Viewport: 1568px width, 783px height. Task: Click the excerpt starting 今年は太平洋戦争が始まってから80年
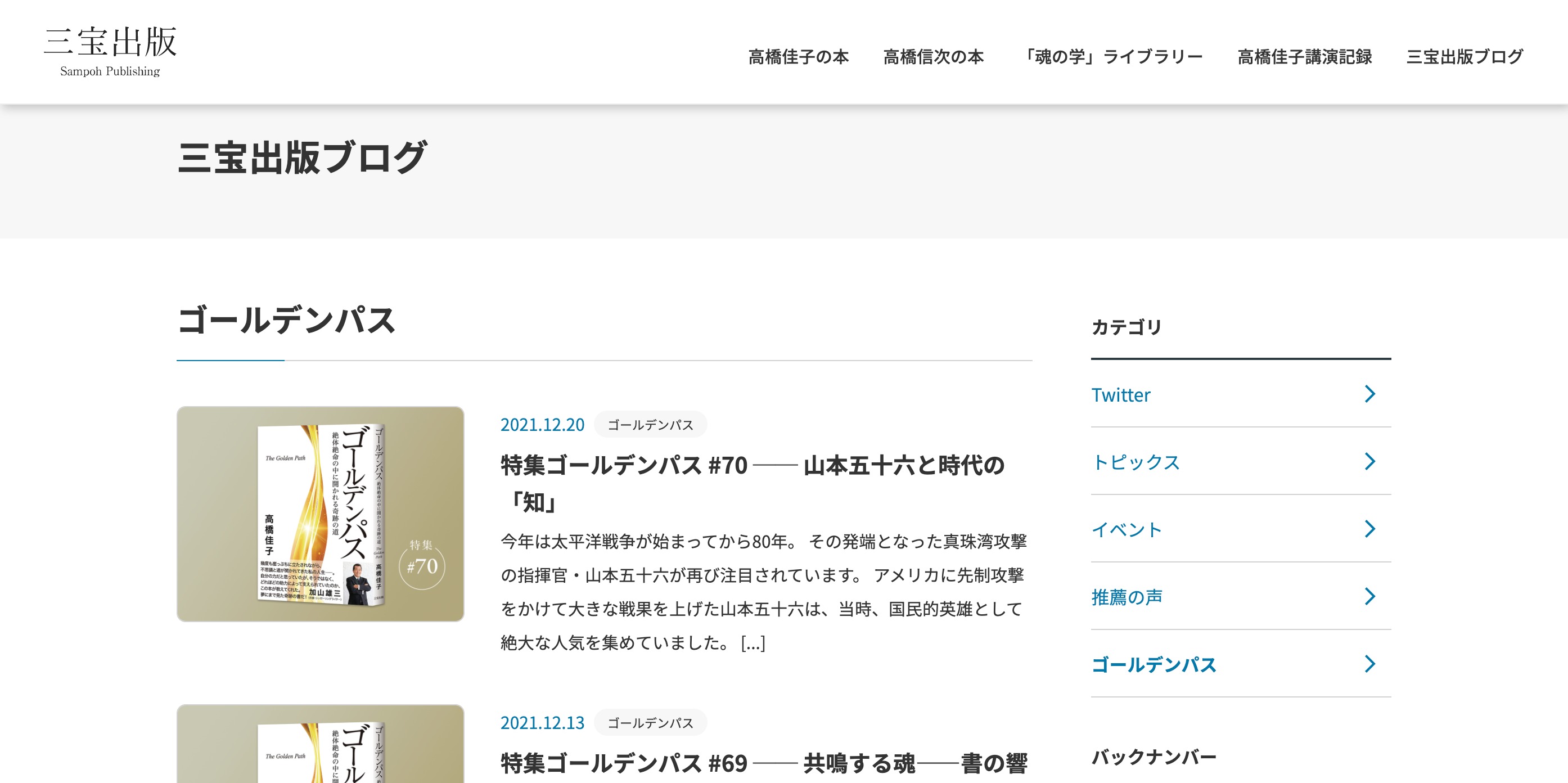[763, 592]
